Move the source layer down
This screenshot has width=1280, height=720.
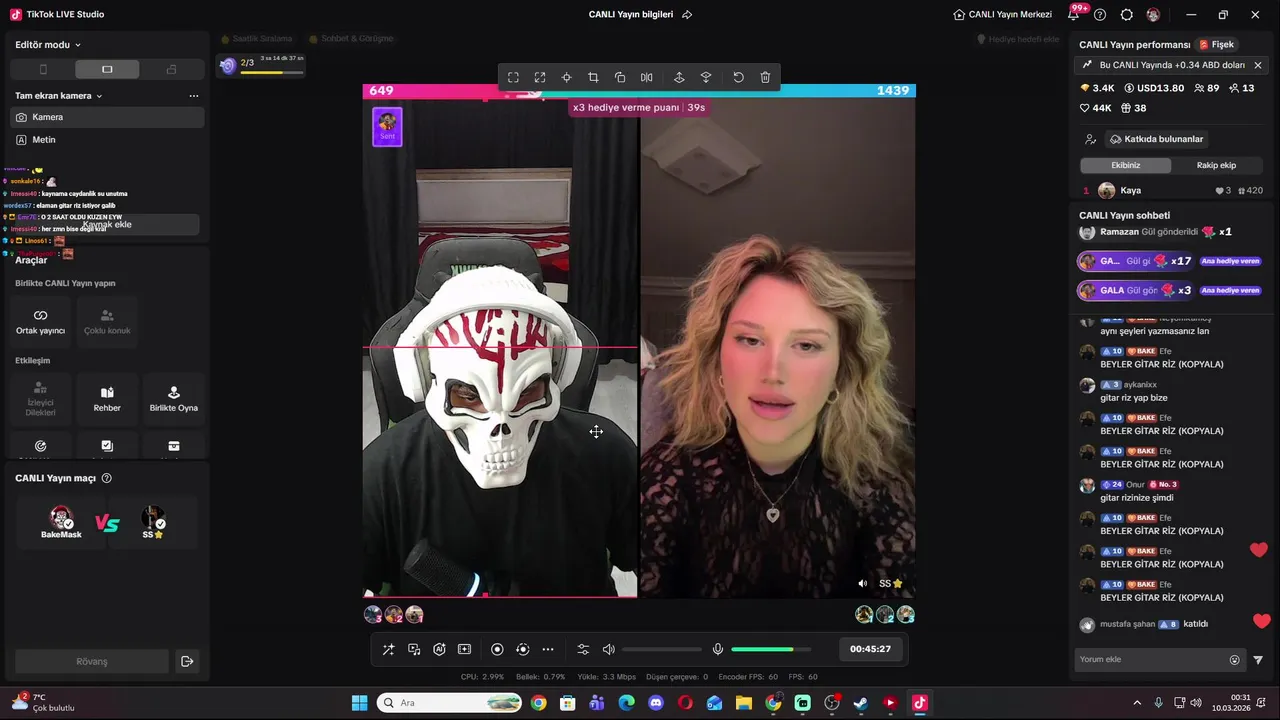click(706, 77)
